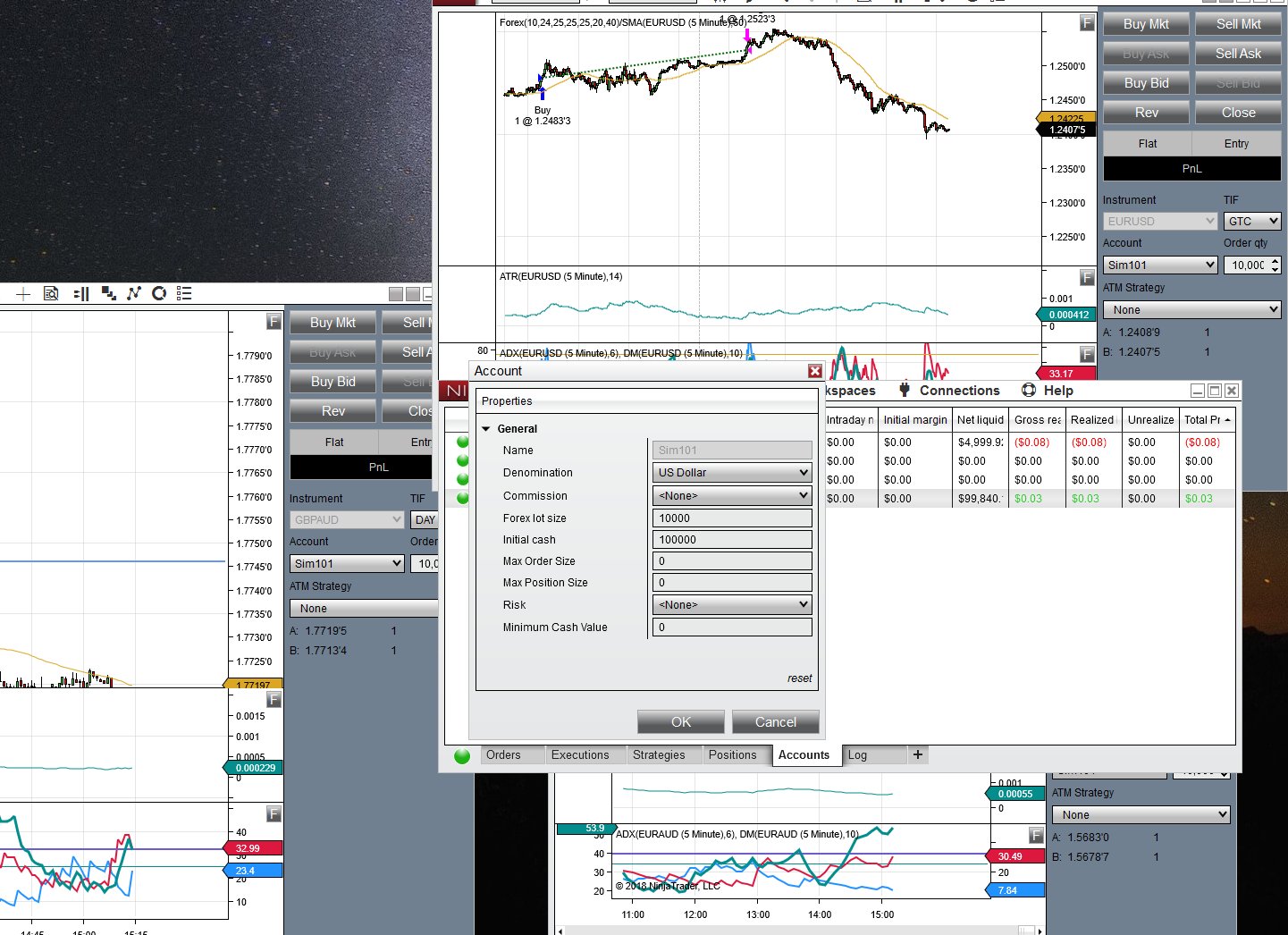Viewport: 1288px width, 935px height.
Task: Open the TIF dropdown showing GTC
Action: point(1252,221)
